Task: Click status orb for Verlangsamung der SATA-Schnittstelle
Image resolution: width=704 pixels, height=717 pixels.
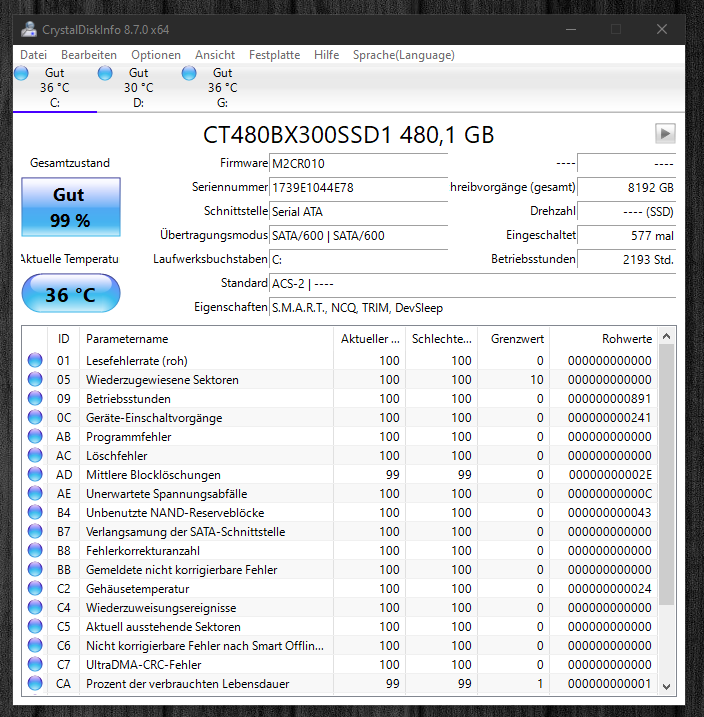Action: (x=35, y=531)
